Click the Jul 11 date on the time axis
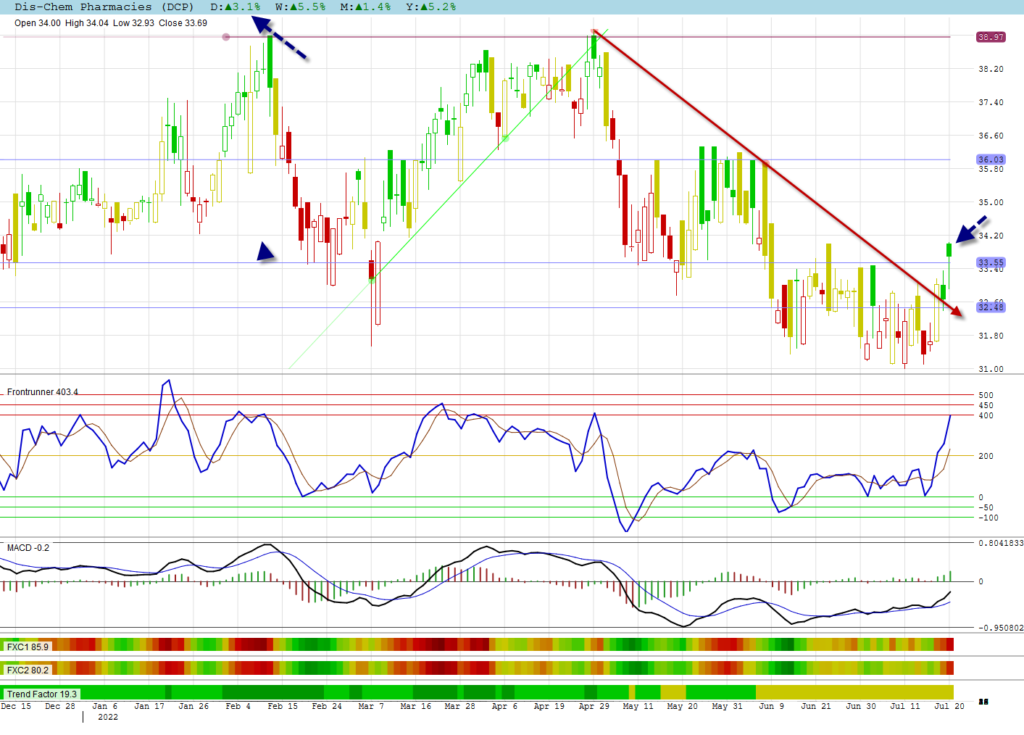The image size is (1024, 735). 905,706
